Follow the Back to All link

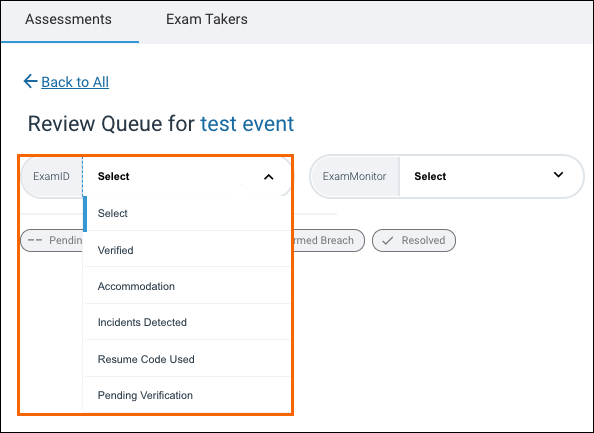point(75,82)
